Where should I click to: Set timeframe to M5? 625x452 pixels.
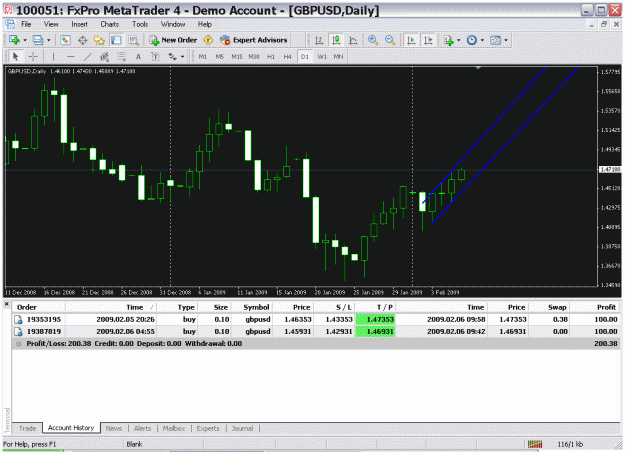[x=220, y=57]
